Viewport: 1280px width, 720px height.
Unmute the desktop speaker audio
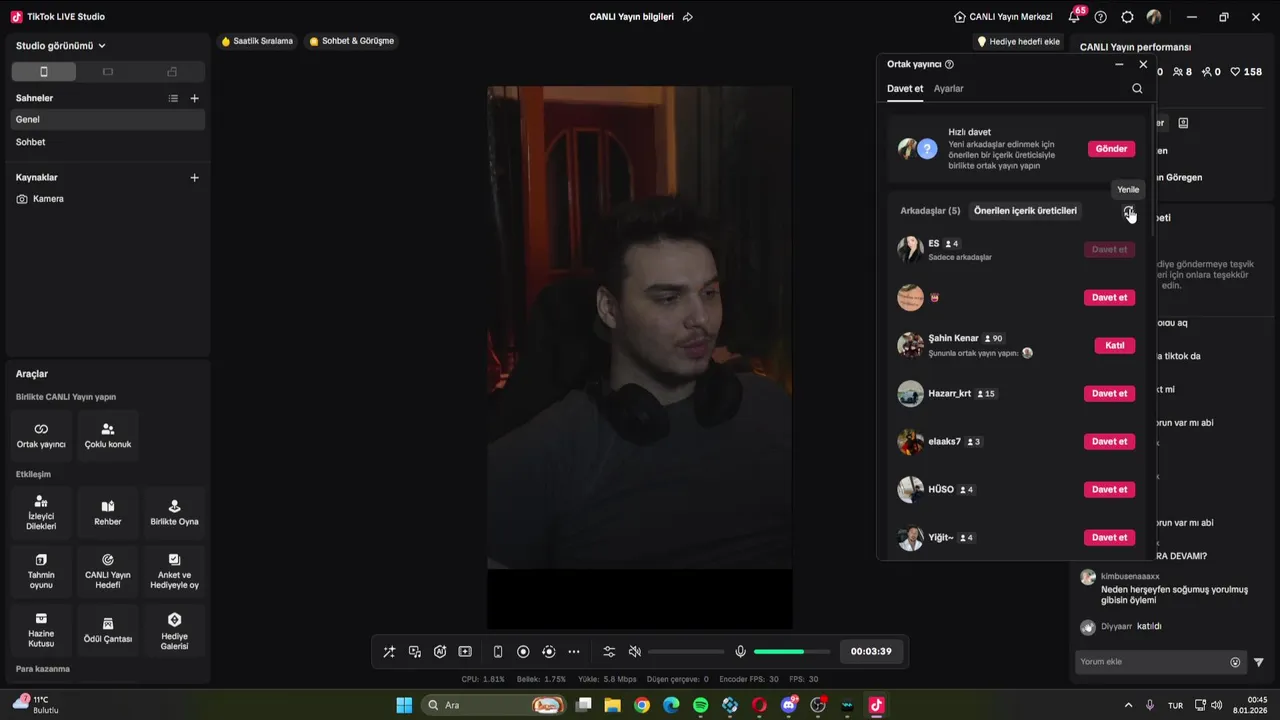pyautogui.click(x=634, y=652)
